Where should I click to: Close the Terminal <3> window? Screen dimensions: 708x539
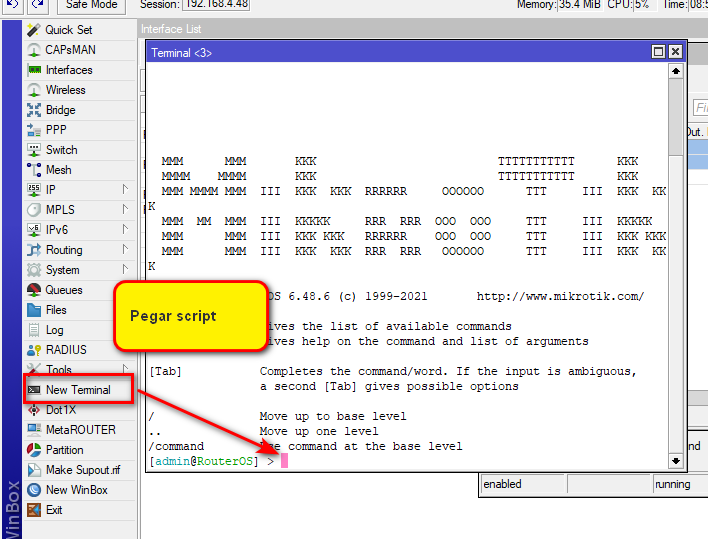pos(675,52)
